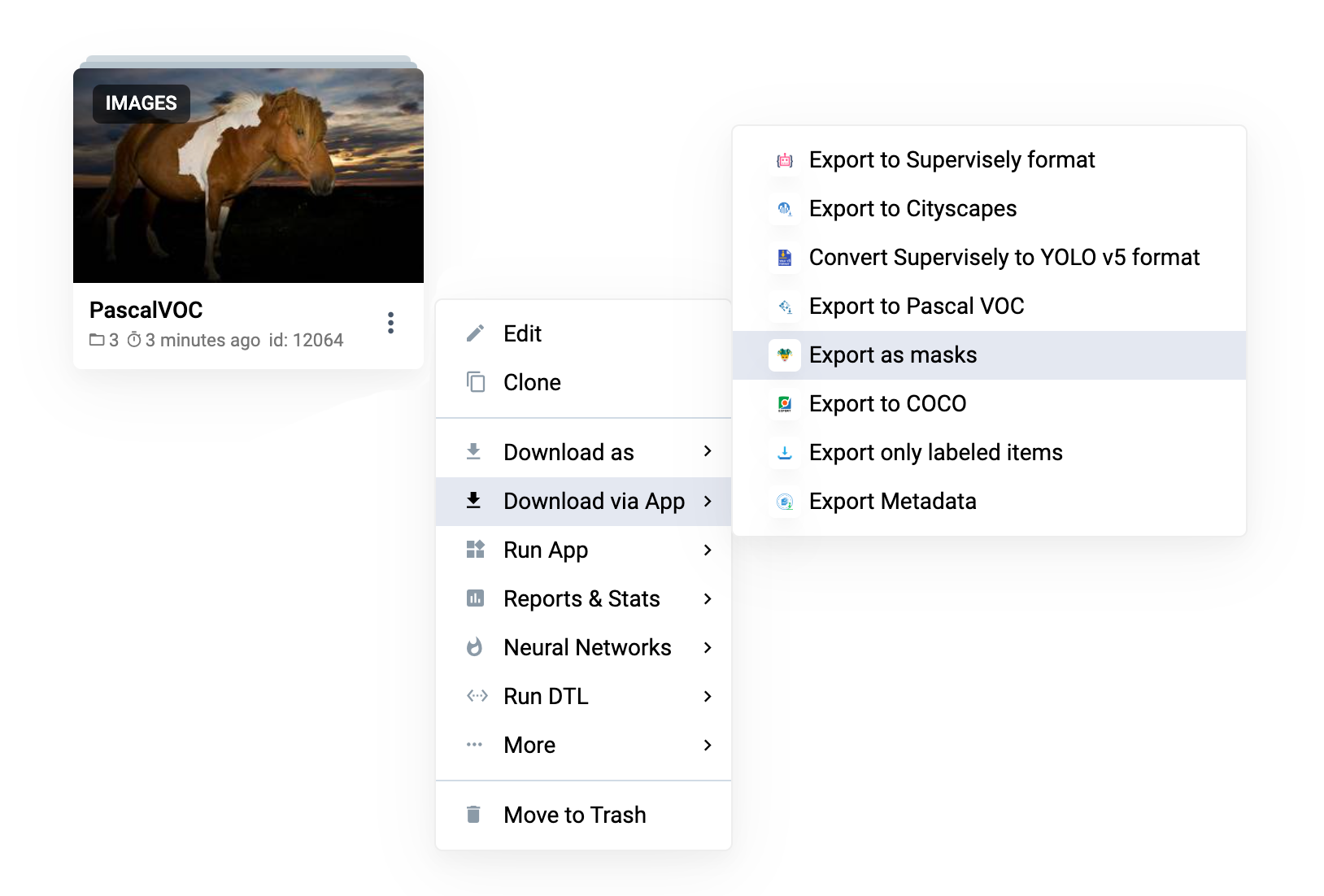Click the Clone copy icon

tap(474, 381)
